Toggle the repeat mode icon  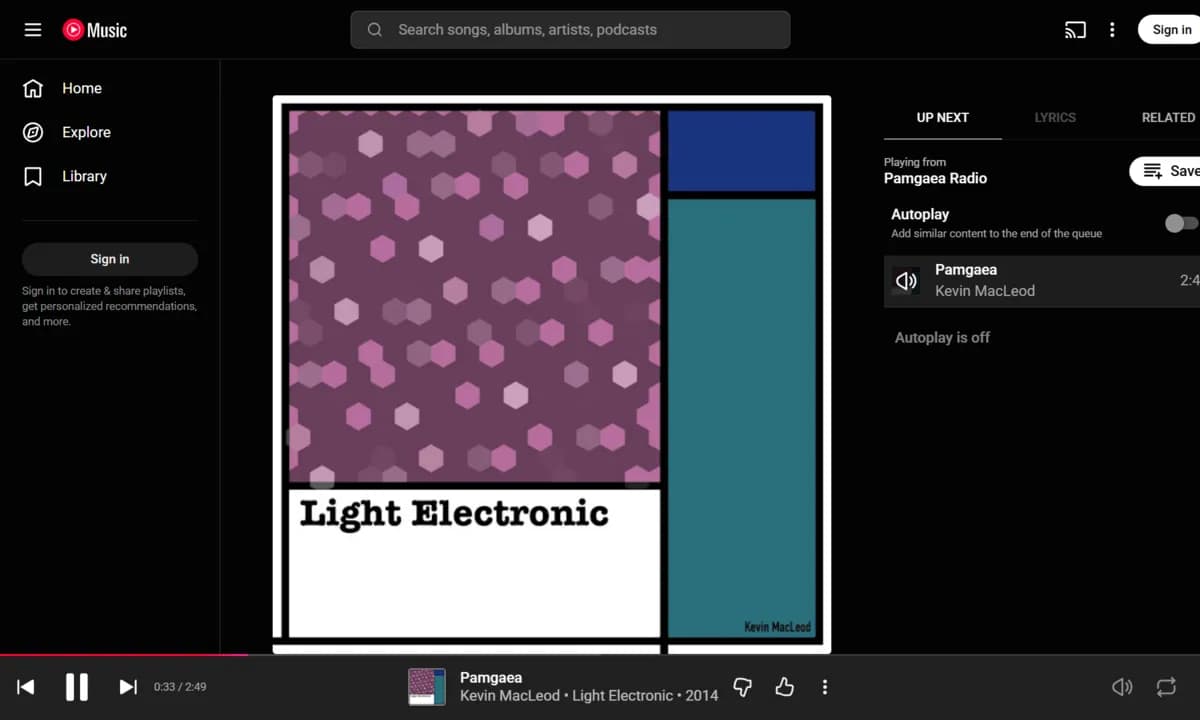pos(1166,687)
